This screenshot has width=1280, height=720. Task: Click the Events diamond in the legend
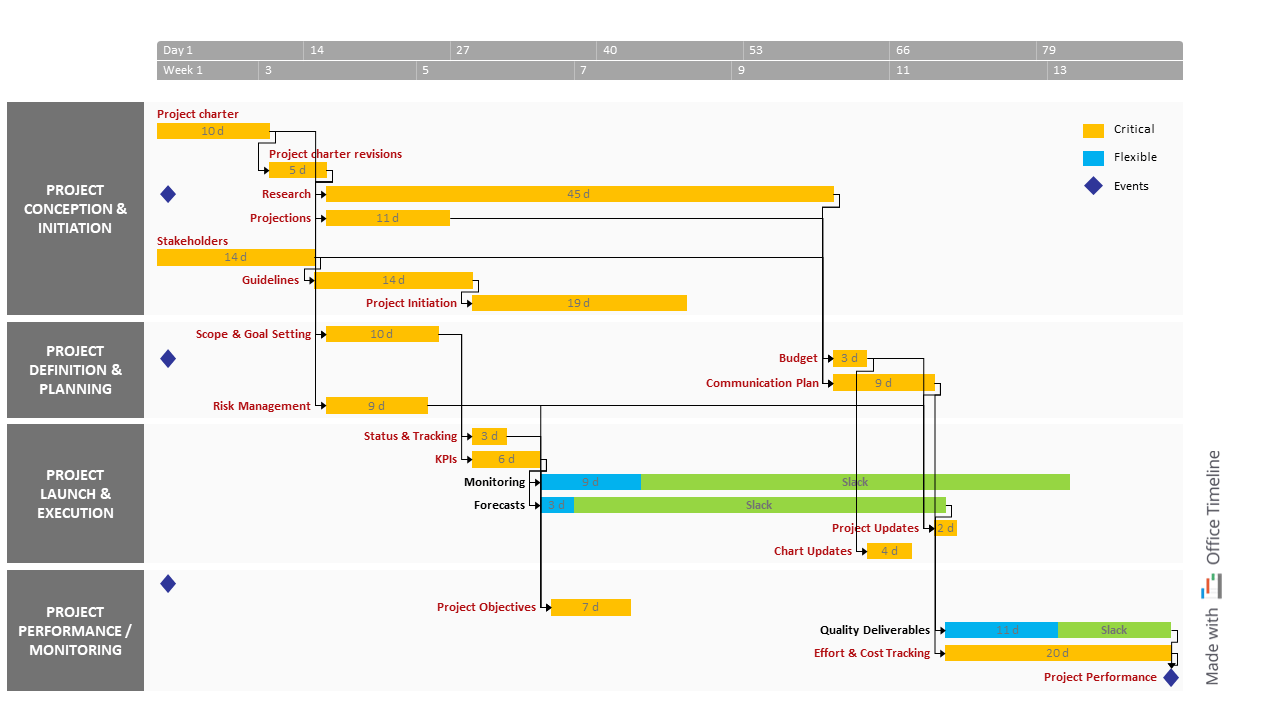[x=1093, y=186]
